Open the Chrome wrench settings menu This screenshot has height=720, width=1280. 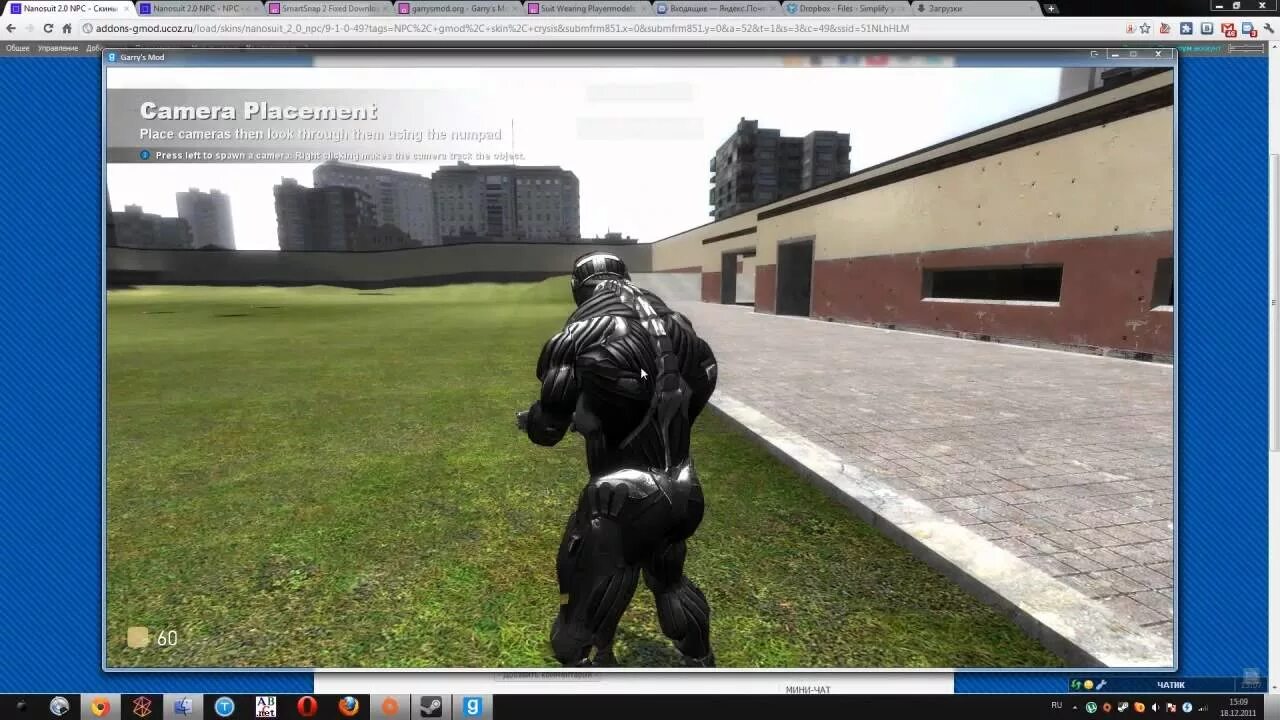point(1268,28)
